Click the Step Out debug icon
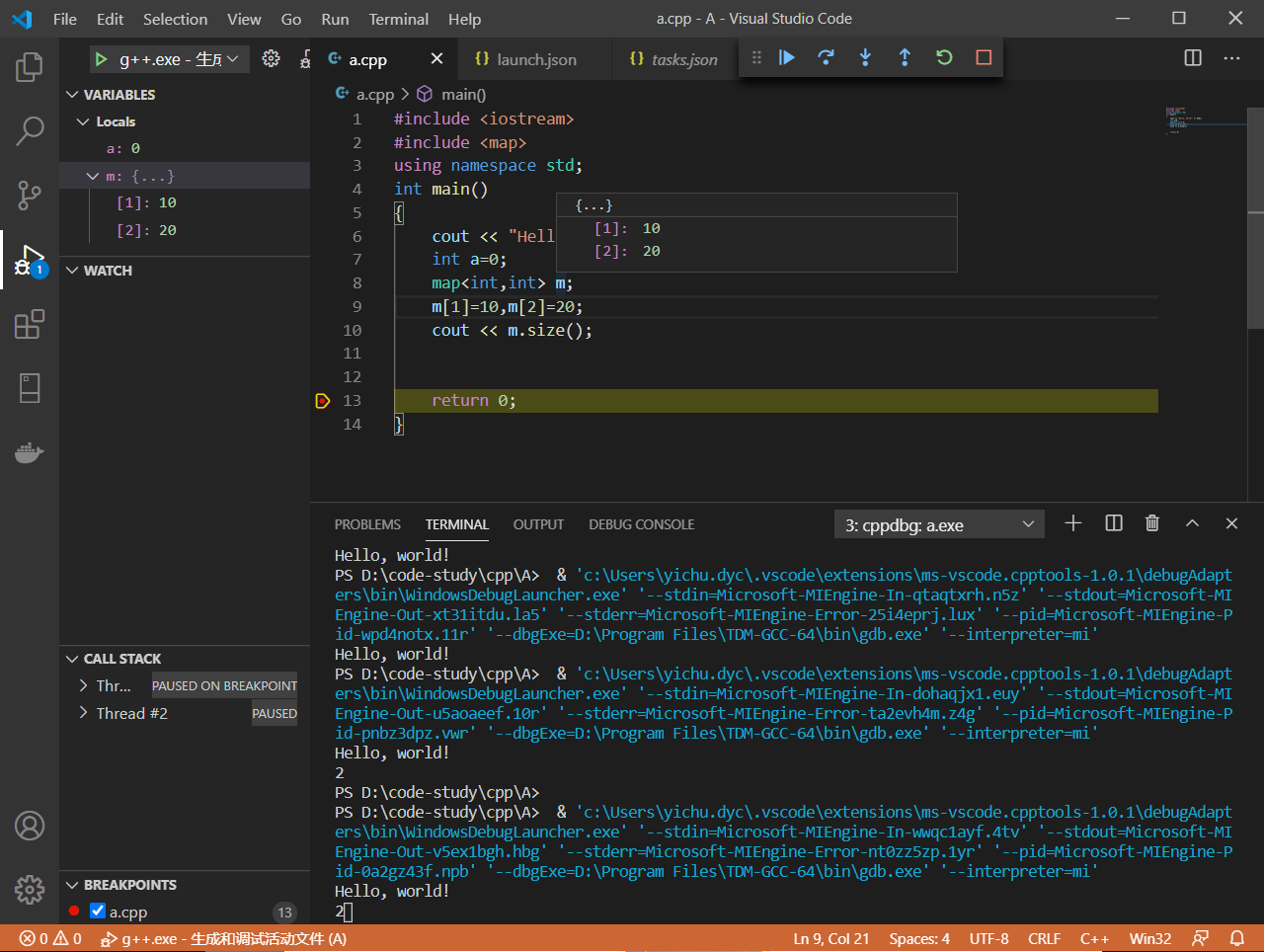The height and width of the screenshot is (952, 1264). click(x=905, y=58)
